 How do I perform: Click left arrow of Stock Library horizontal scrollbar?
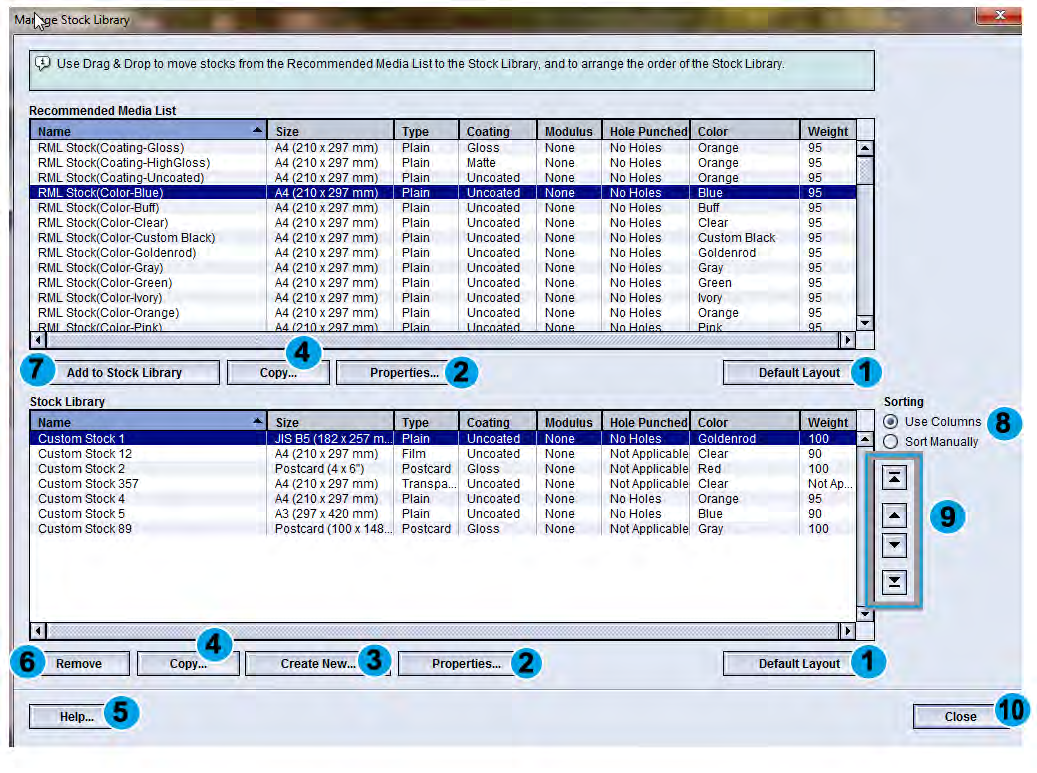tap(38, 631)
